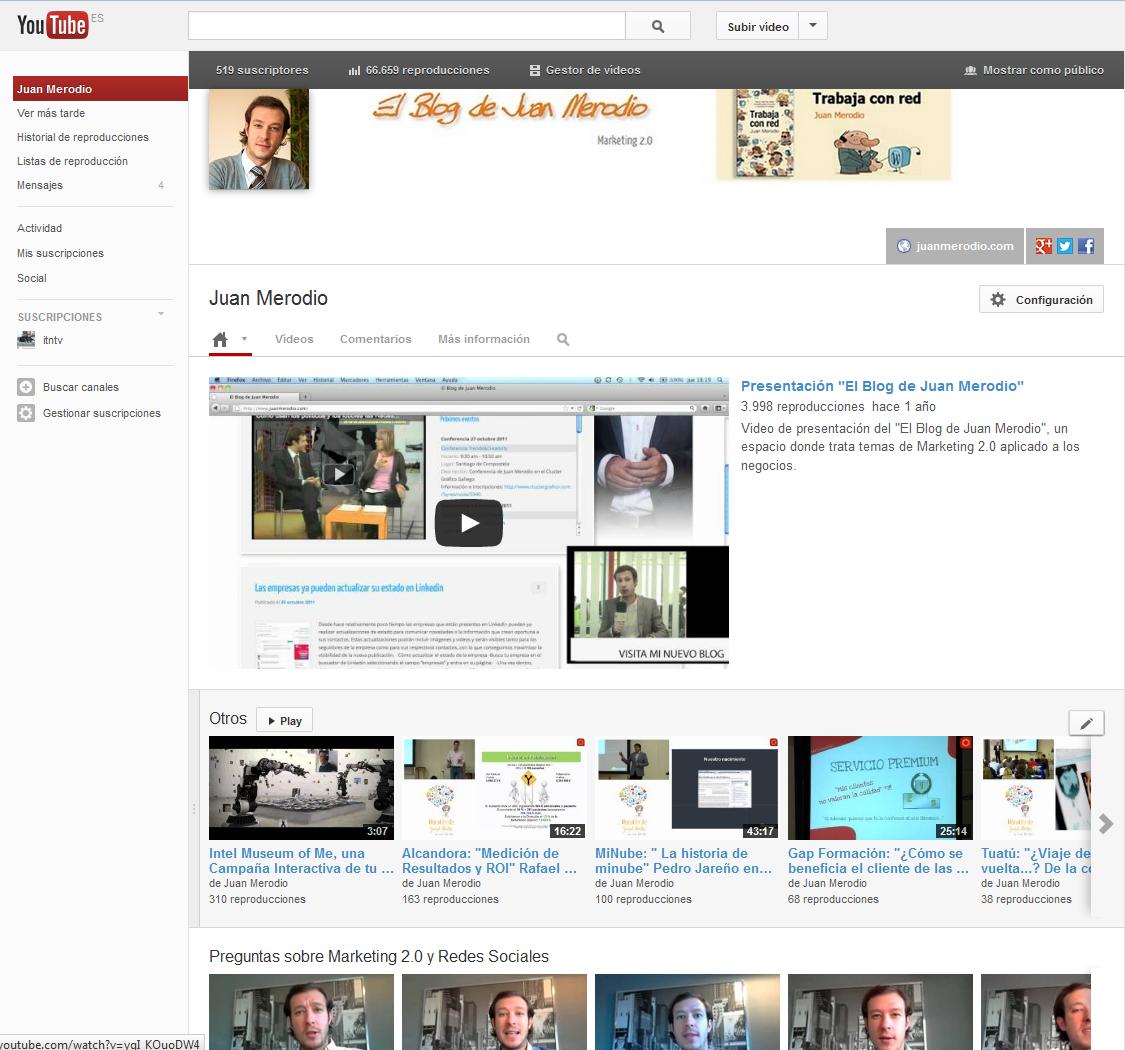Viewport: 1125px width, 1050px height.
Task: Open 519 suscriptores link
Action: pos(262,70)
